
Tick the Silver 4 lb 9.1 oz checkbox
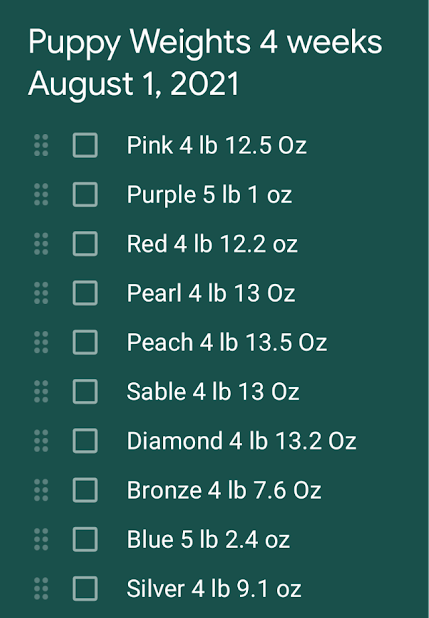(85, 589)
